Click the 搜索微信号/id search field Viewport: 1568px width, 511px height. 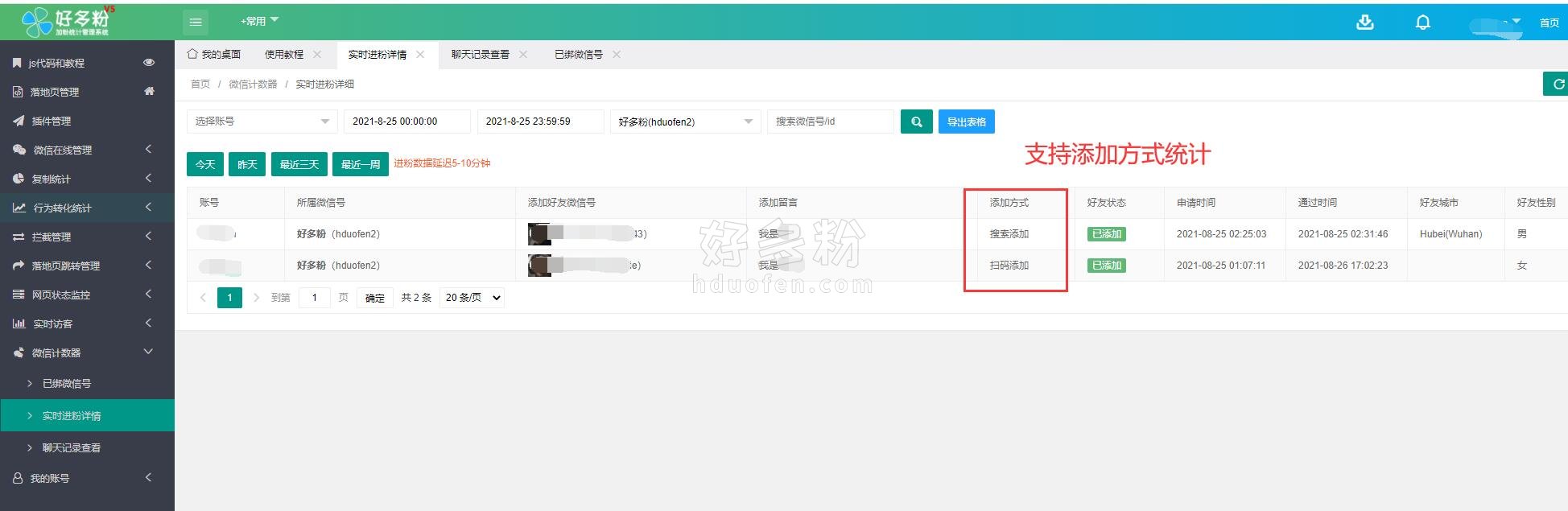click(x=830, y=122)
